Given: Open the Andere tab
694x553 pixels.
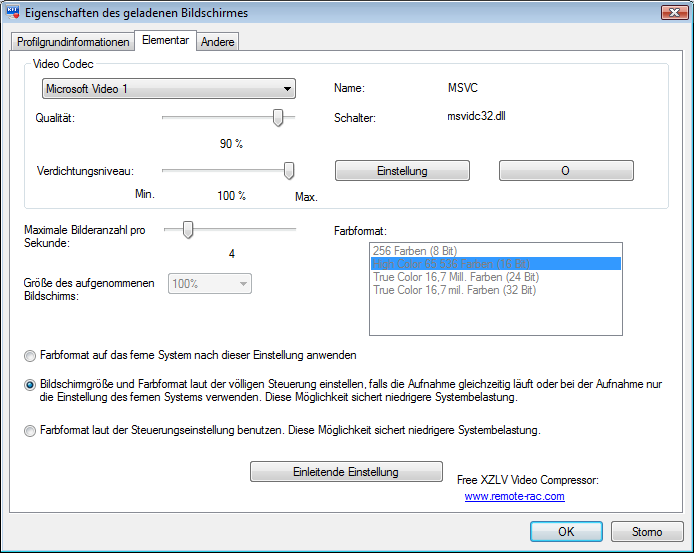Looking at the screenshot, I should pos(217,42).
